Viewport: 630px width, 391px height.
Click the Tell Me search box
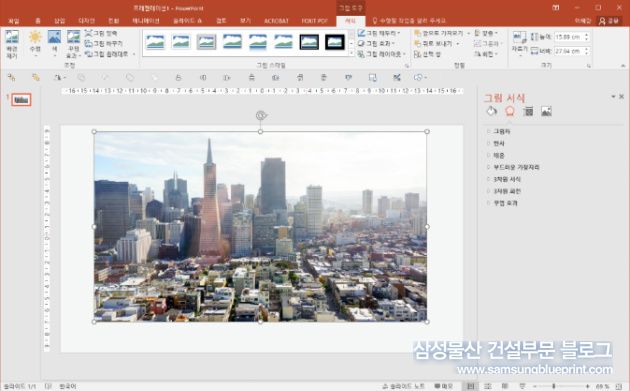[409, 21]
